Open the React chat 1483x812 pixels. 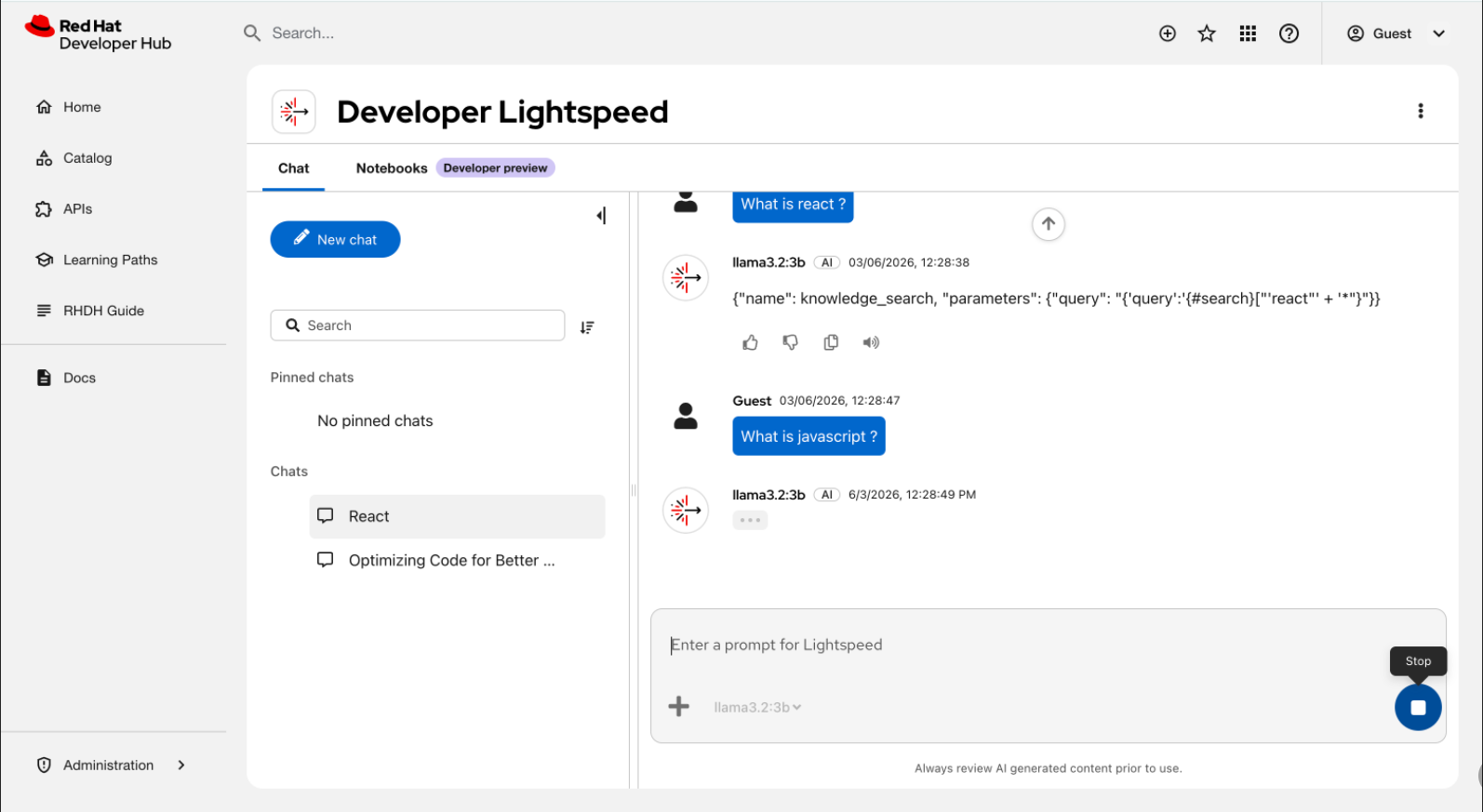pyautogui.click(x=457, y=516)
